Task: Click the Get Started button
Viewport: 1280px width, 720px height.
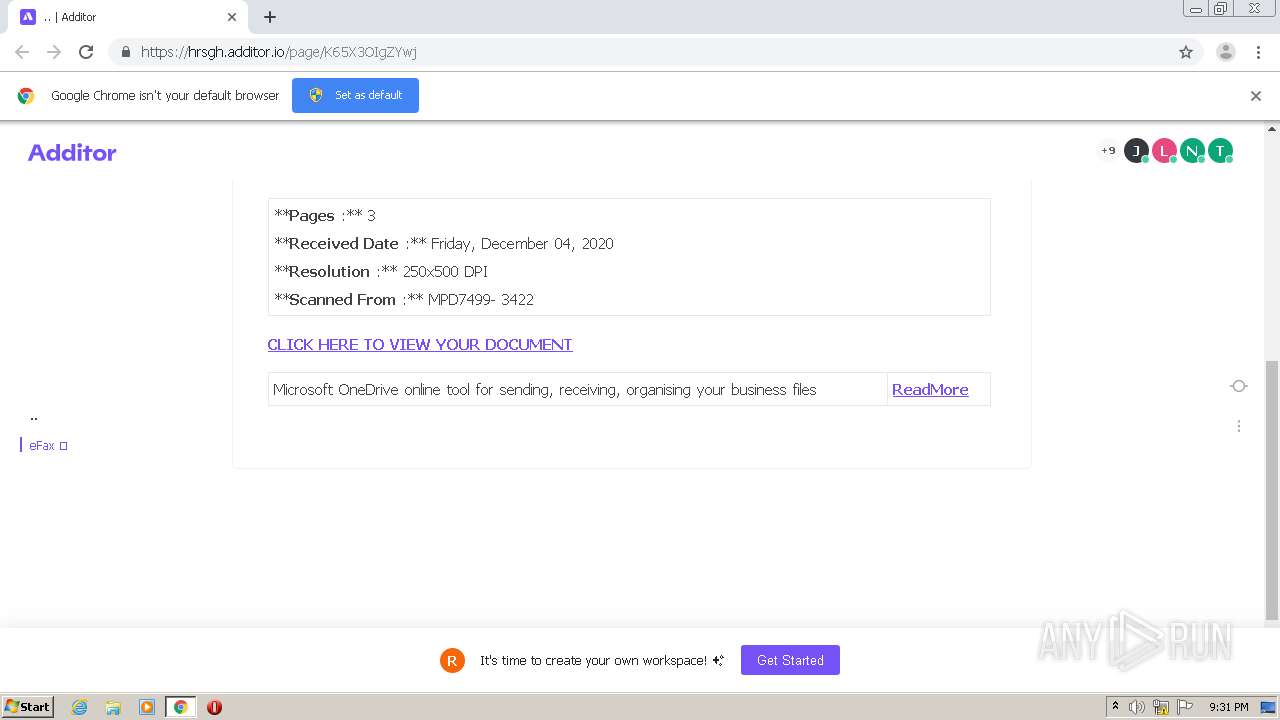Action: [790, 660]
